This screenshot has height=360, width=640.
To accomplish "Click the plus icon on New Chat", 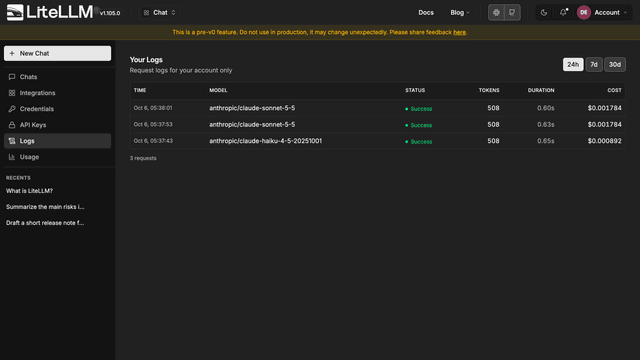I will tap(12, 53).
